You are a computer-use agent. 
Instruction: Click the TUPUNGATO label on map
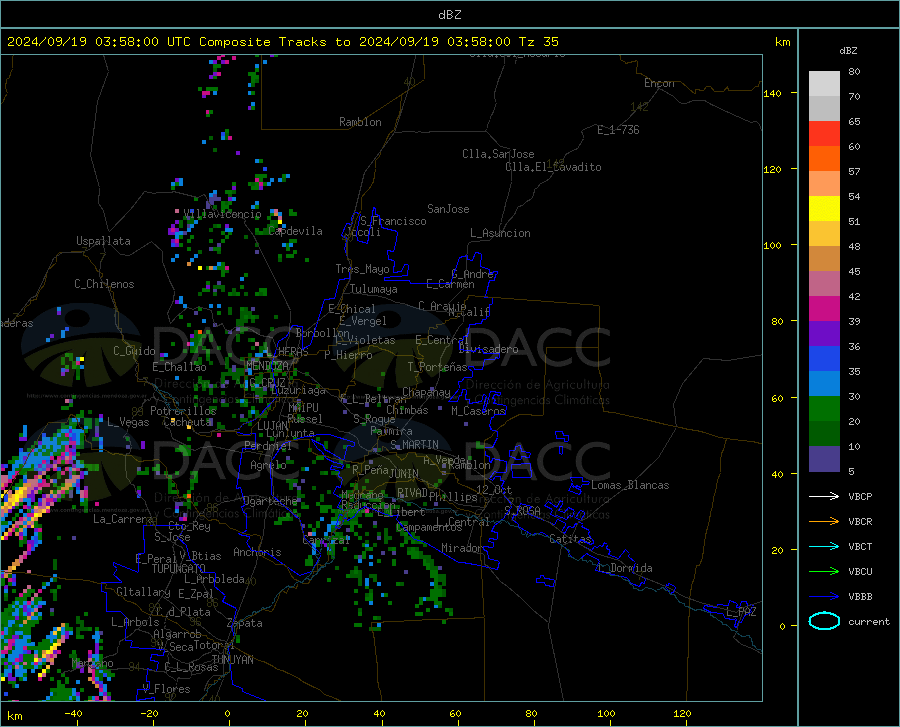(179, 569)
